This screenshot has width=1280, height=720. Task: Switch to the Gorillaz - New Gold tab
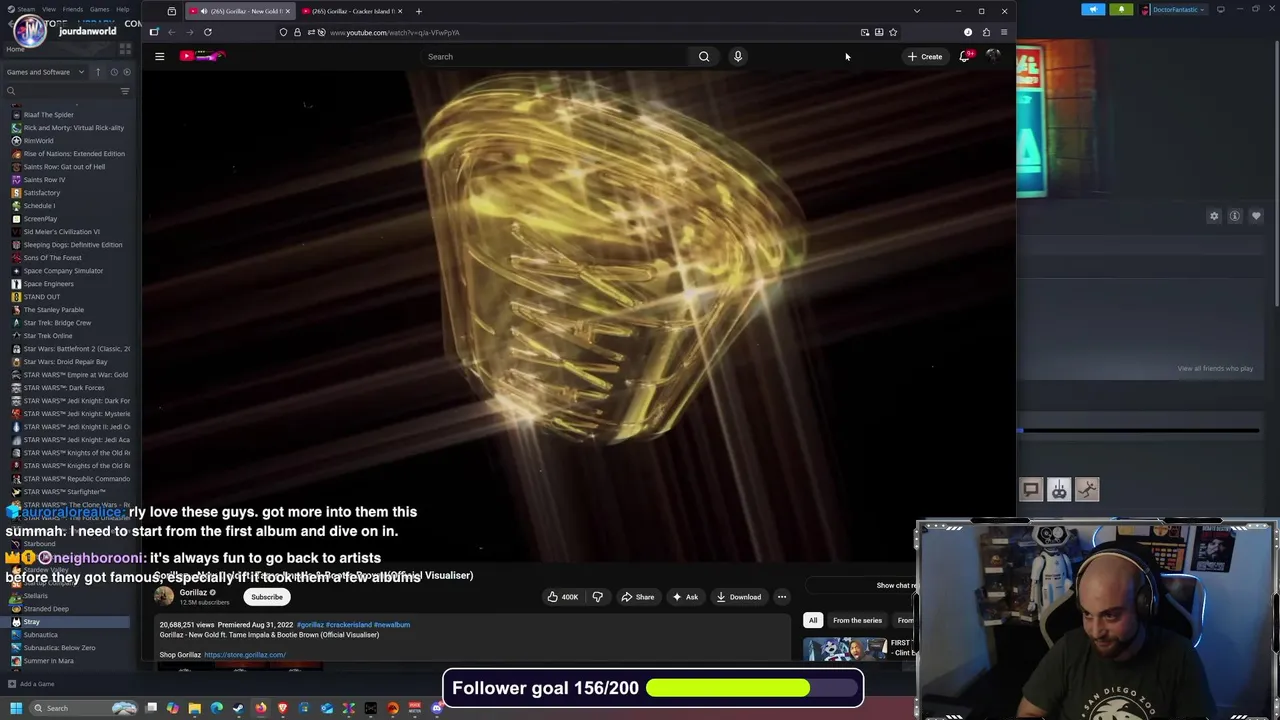pos(240,11)
